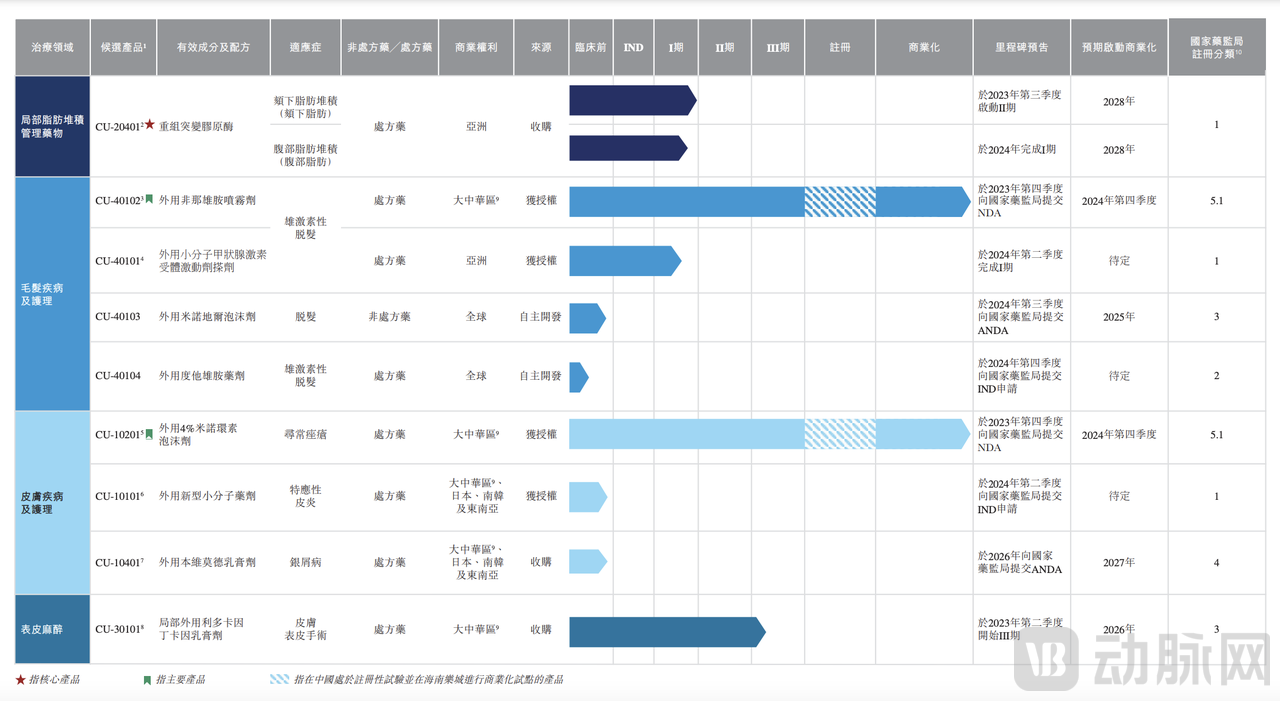Open the CU-40103 candidate product entry
The height and width of the screenshot is (701, 1280).
tap(118, 317)
